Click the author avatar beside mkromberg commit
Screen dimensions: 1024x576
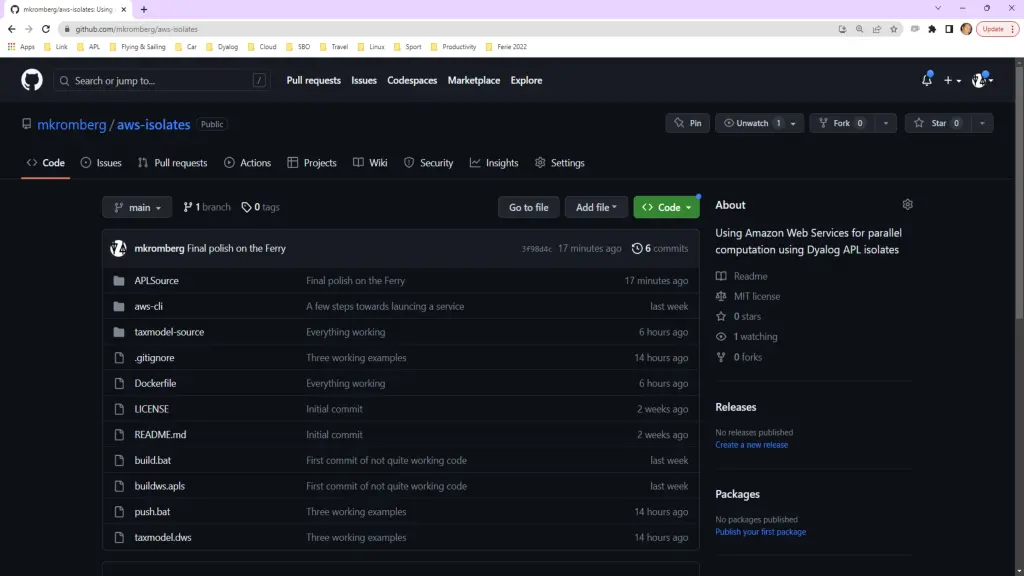118,249
